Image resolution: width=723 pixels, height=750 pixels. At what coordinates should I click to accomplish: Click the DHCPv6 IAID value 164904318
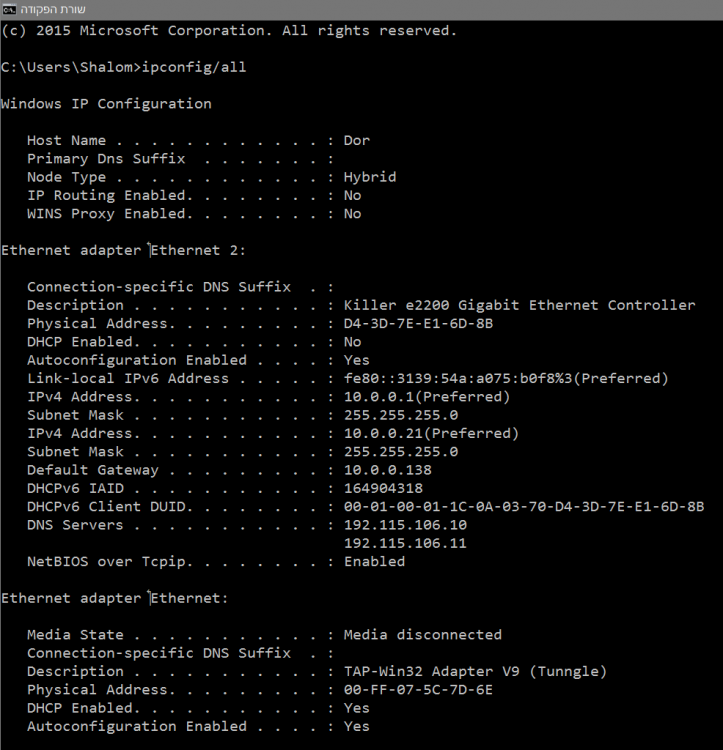coord(383,488)
